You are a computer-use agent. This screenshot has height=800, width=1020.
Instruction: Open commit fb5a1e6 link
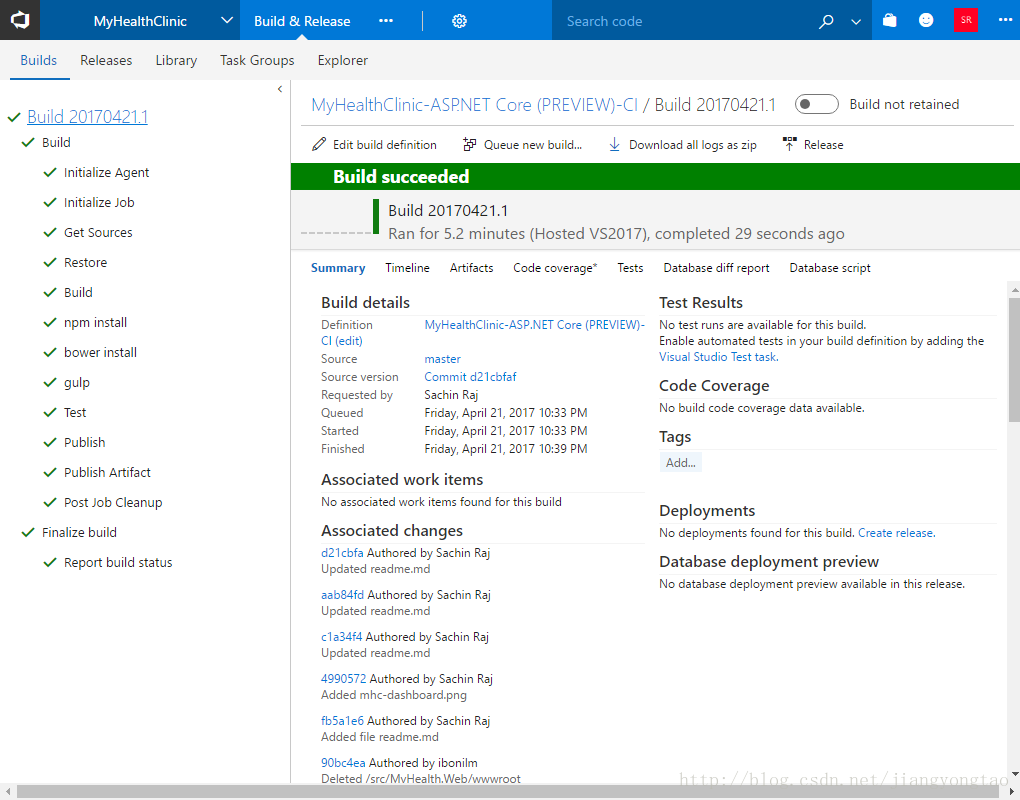342,721
